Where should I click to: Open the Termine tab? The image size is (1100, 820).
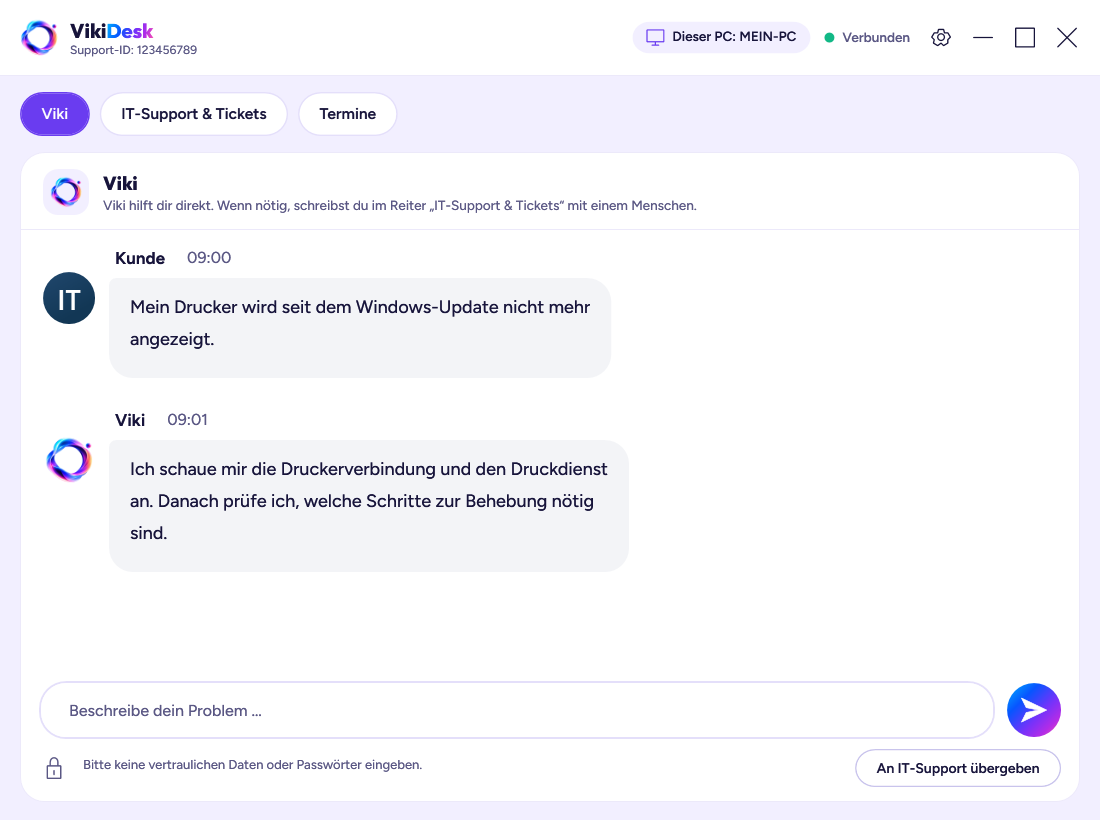pos(347,114)
